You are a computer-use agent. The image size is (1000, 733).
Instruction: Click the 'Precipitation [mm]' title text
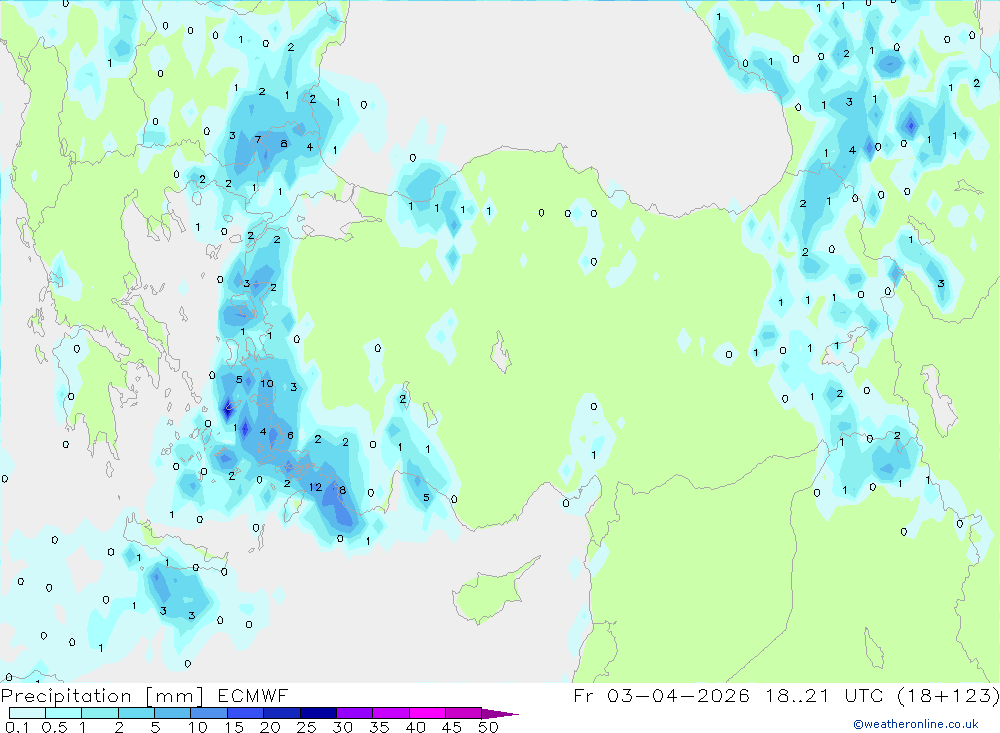(102, 696)
